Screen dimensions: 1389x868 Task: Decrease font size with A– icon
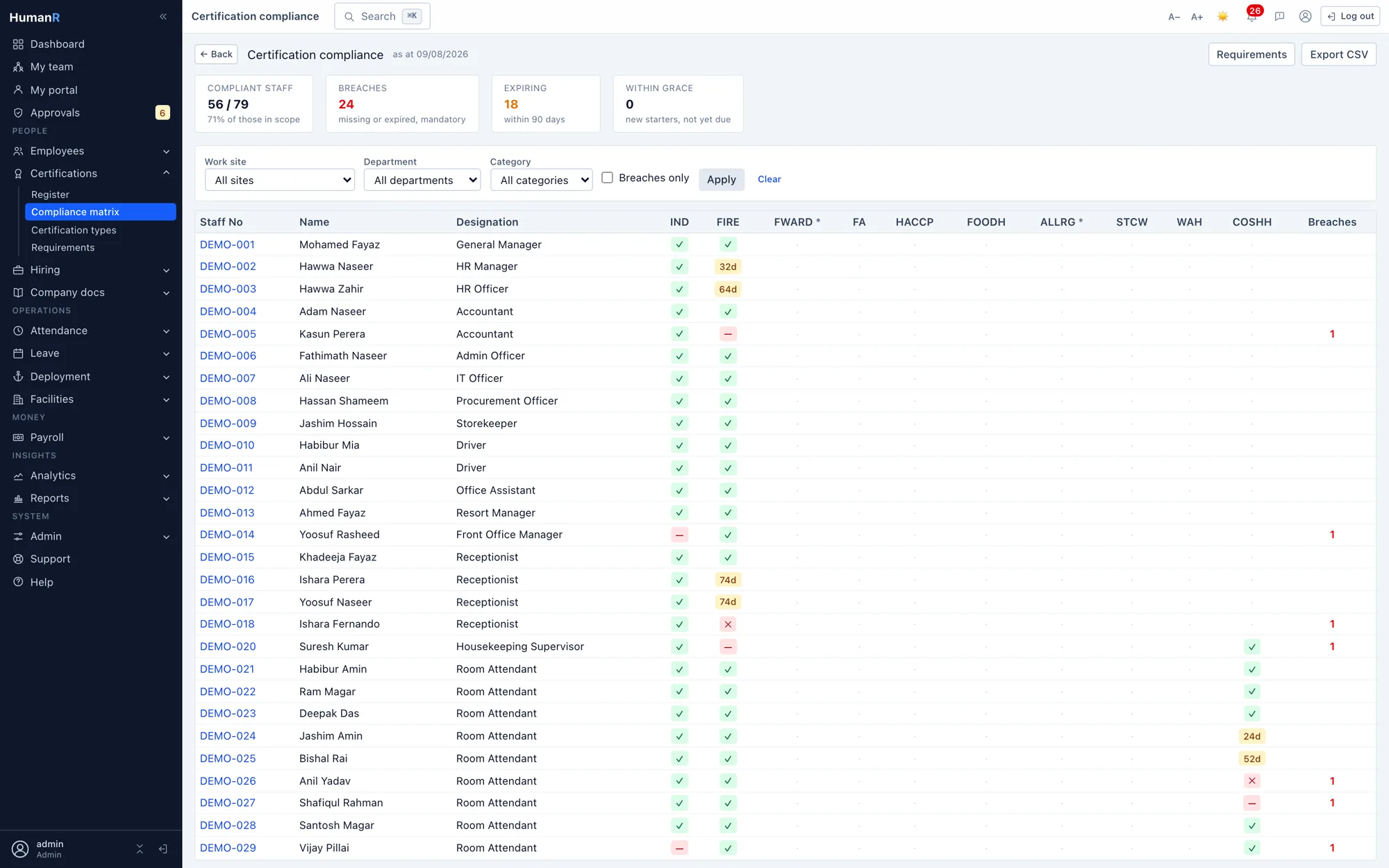pyautogui.click(x=1174, y=17)
